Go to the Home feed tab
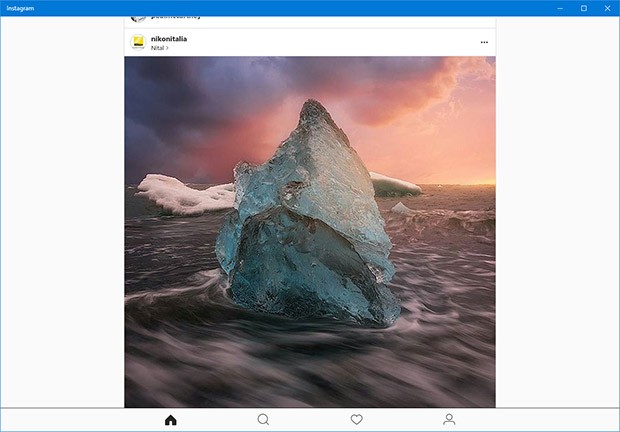Screen dimensions: 620x432 click(x=171, y=420)
